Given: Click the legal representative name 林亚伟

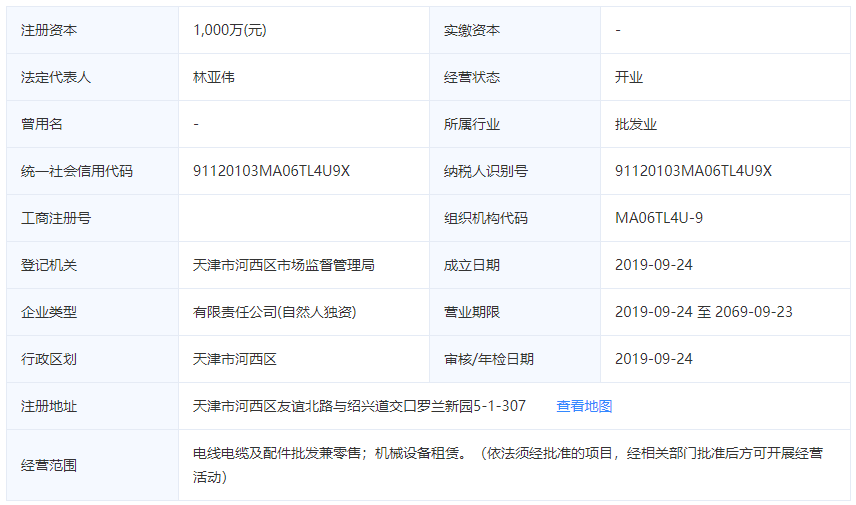Looking at the screenshot, I should [214, 77].
